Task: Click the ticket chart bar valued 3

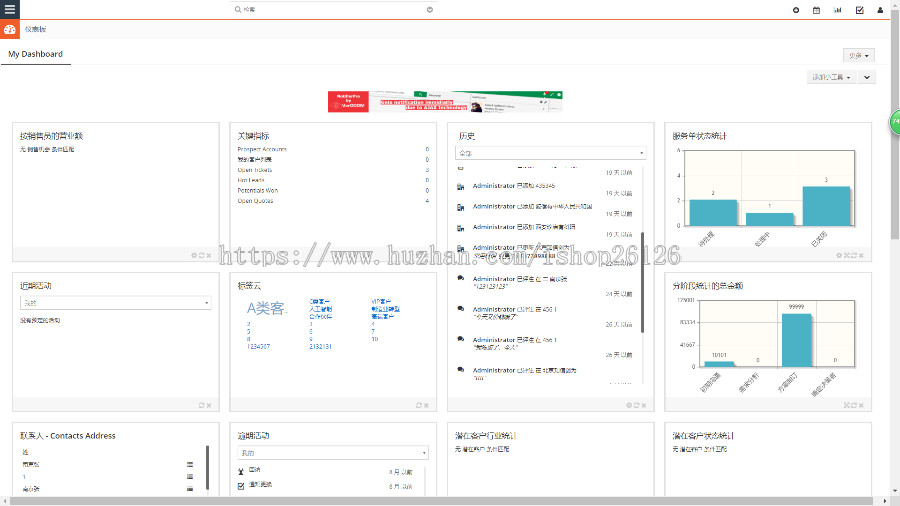Action: pos(826,206)
